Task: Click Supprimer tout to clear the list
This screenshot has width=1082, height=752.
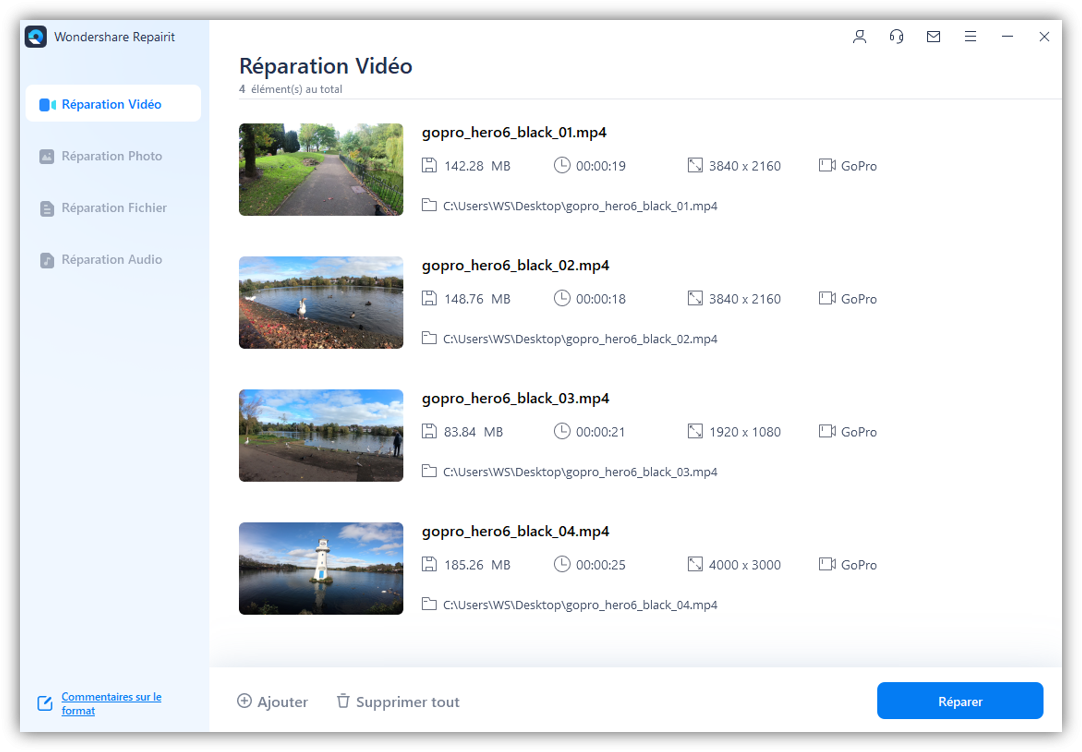Action: (397, 702)
